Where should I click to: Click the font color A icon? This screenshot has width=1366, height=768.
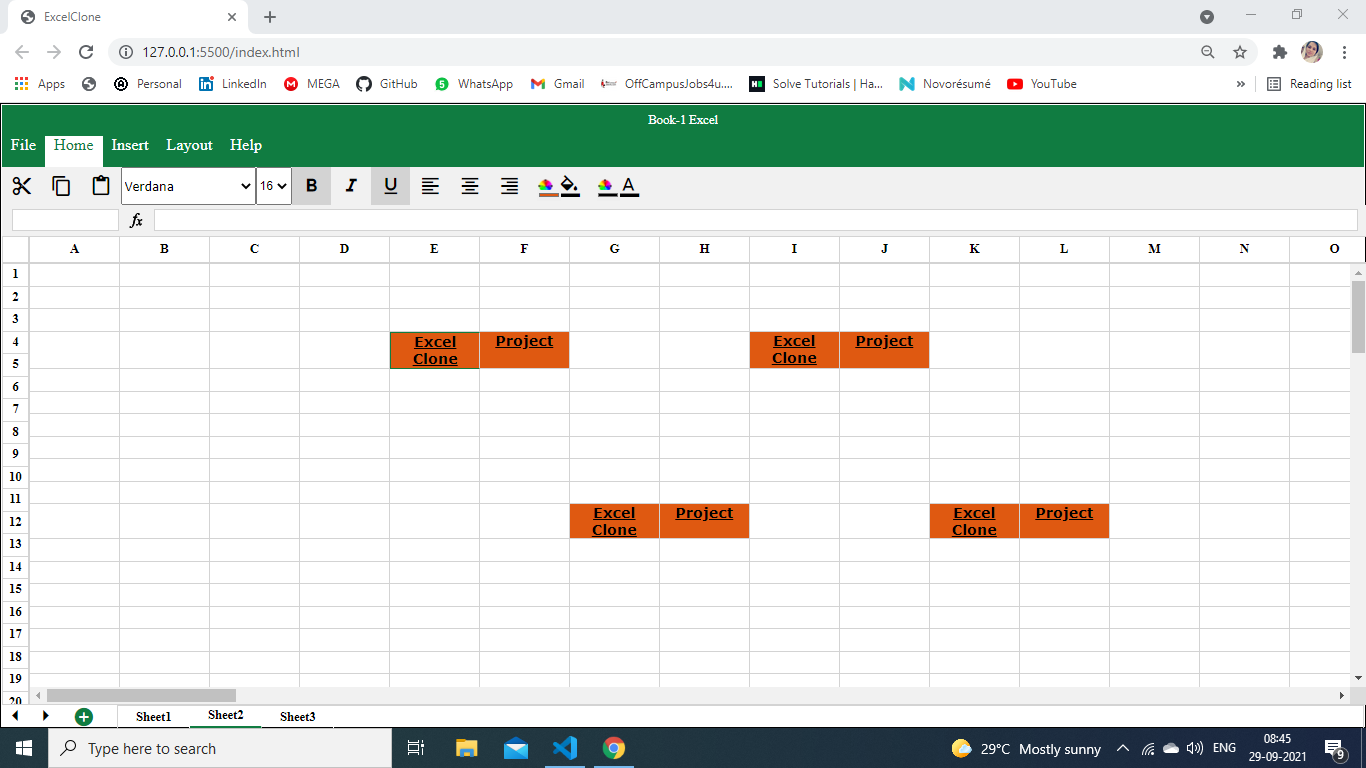point(629,186)
